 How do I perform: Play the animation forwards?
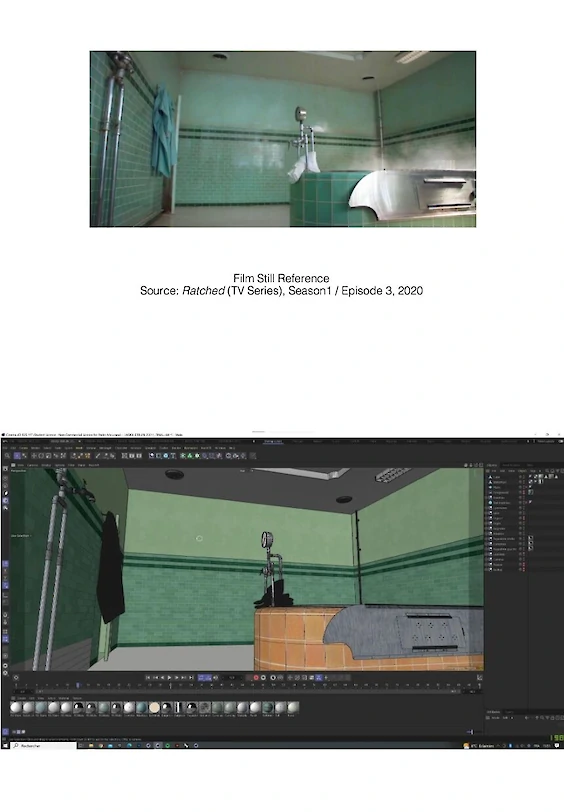point(169,677)
